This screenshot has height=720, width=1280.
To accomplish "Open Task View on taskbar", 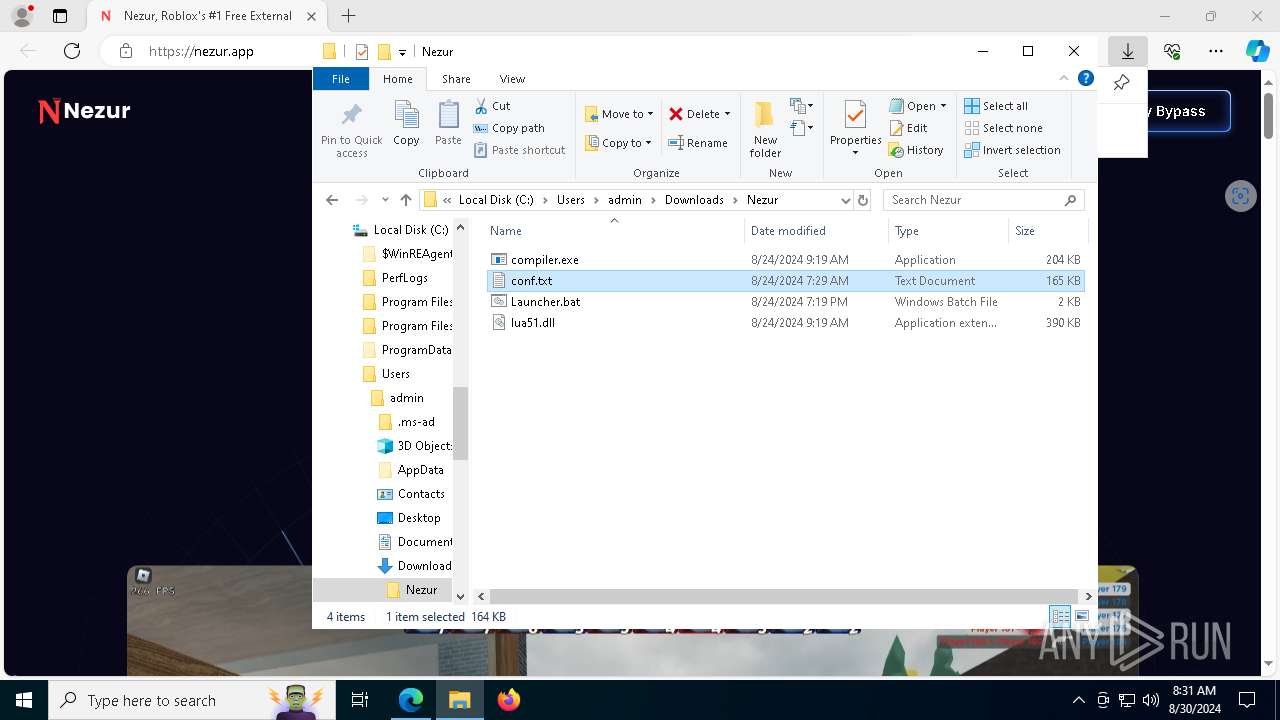I will point(360,700).
